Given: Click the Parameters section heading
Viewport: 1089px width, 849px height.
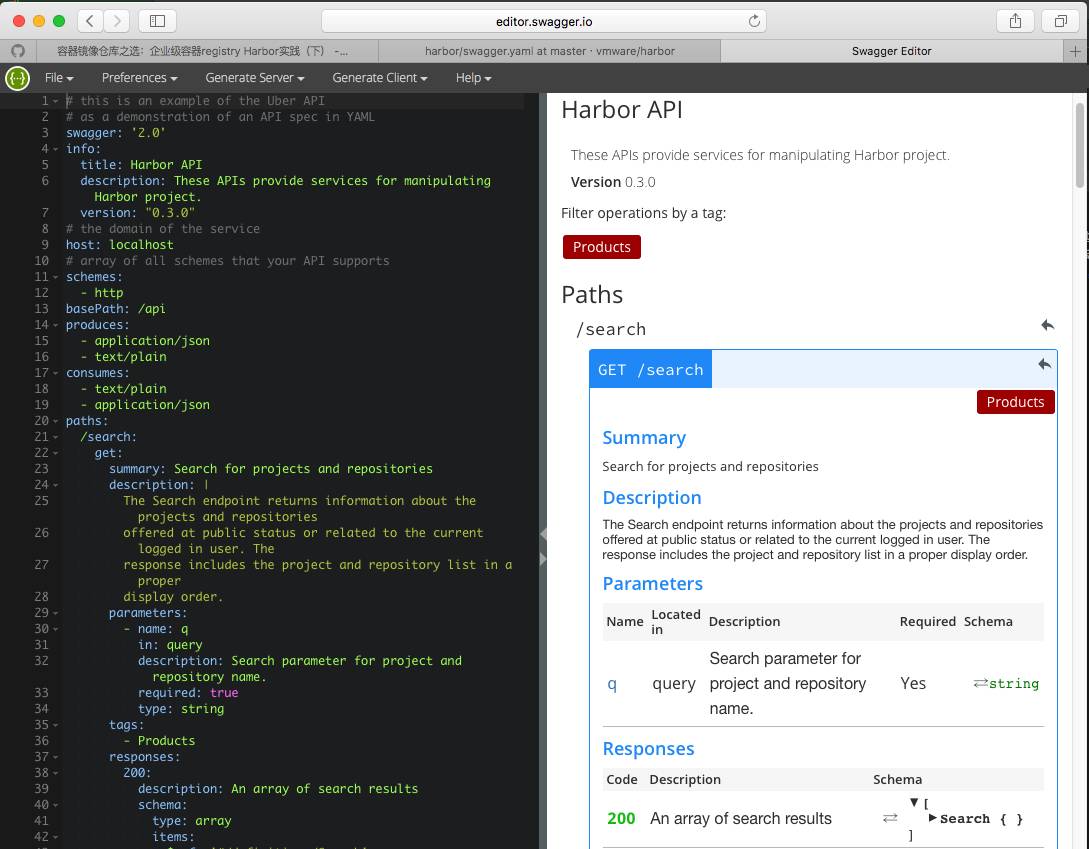Looking at the screenshot, I should pyautogui.click(x=652, y=584).
